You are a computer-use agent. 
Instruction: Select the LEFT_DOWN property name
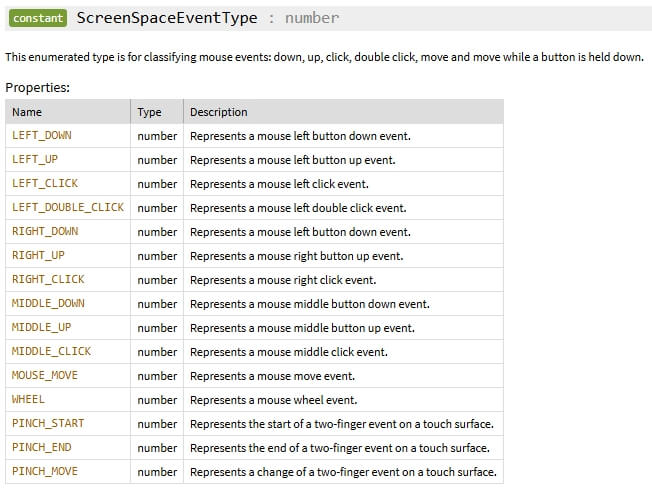(42, 136)
